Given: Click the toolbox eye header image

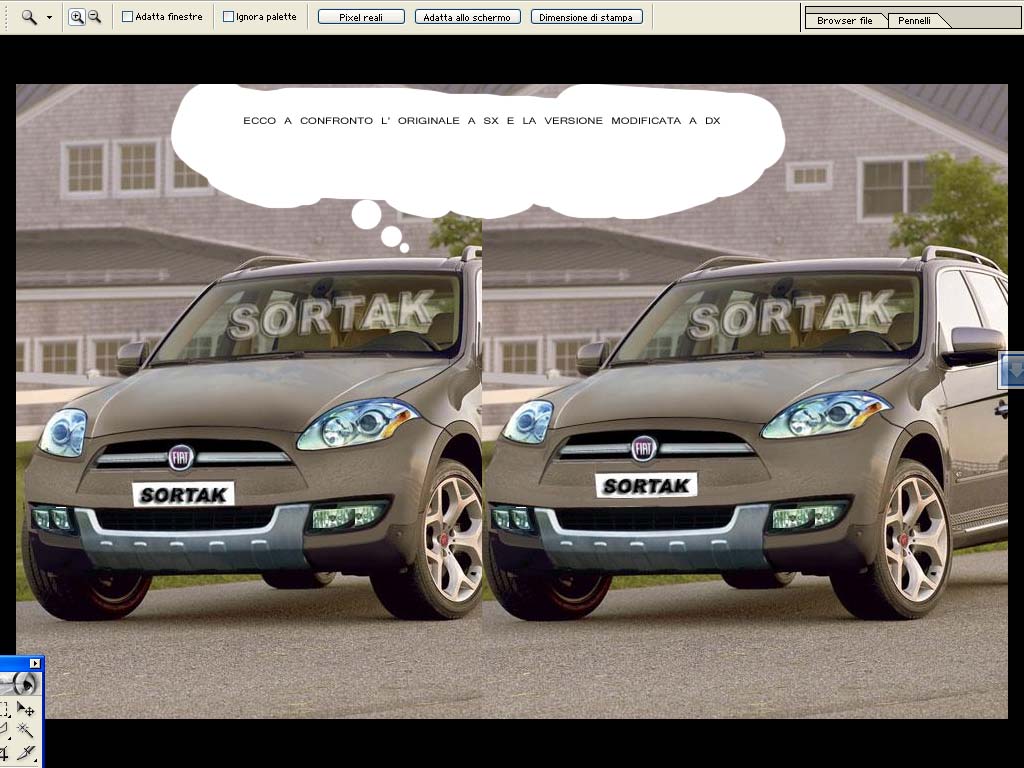Looking at the screenshot, I should click(20, 684).
